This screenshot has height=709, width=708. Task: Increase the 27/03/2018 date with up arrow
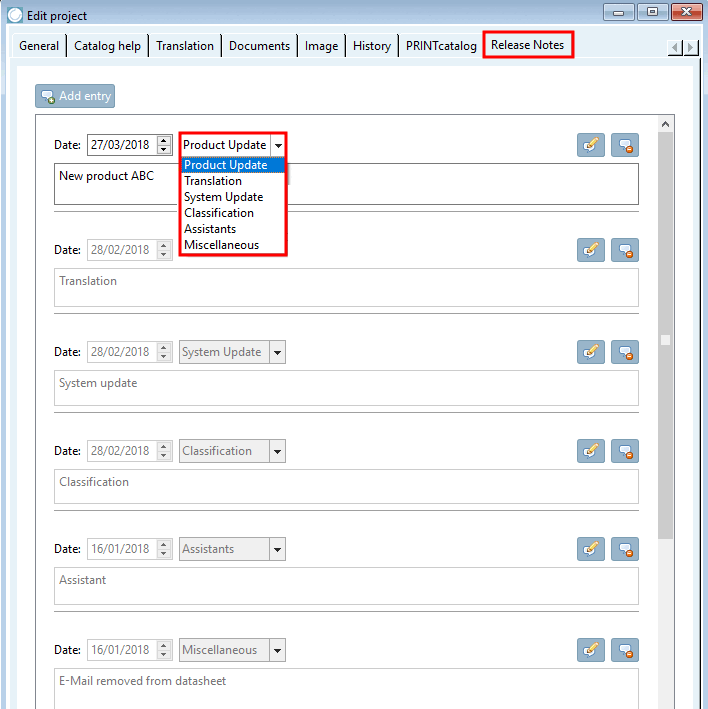[164, 141]
